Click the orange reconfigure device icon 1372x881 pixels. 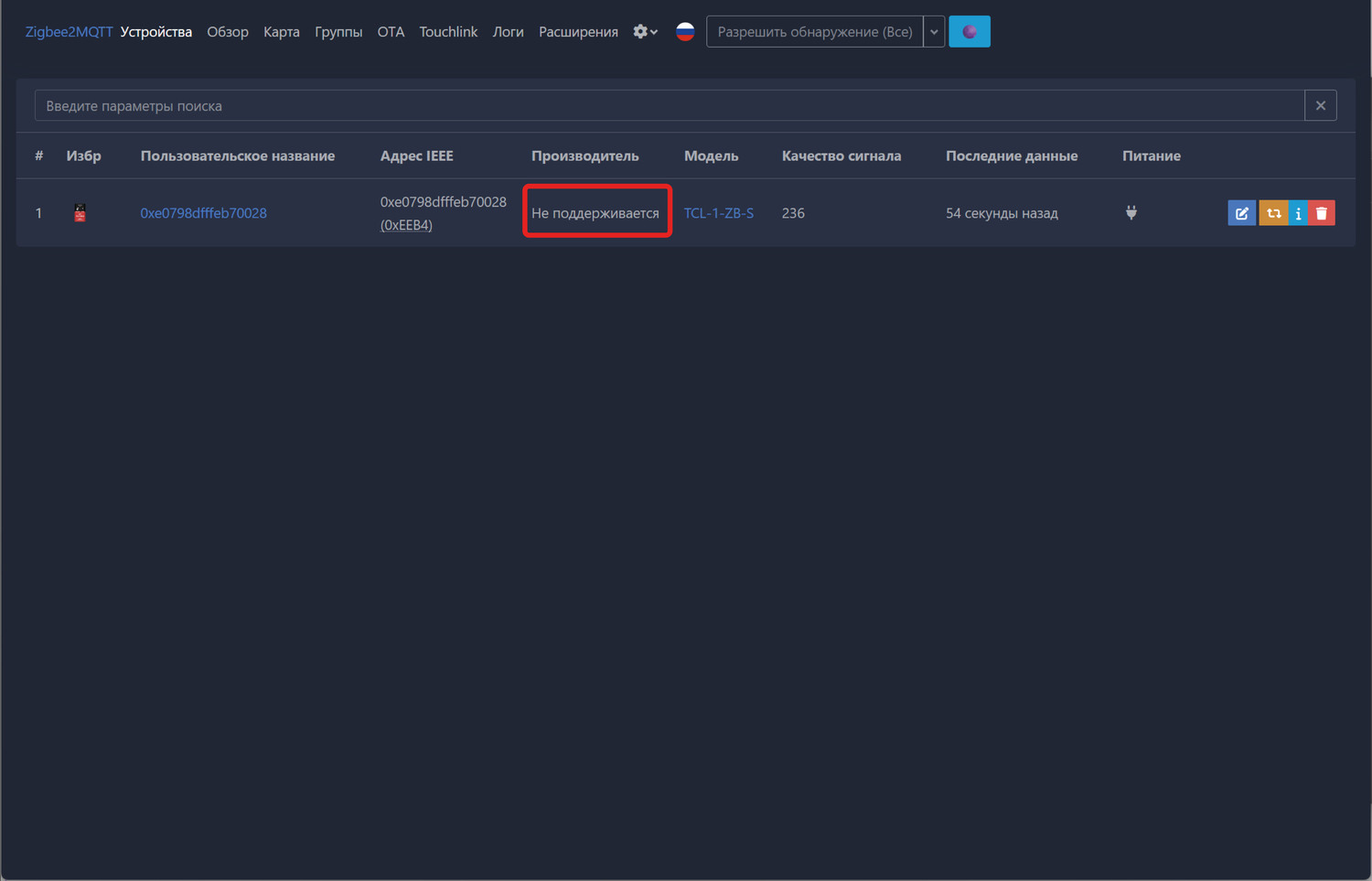tap(1273, 213)
